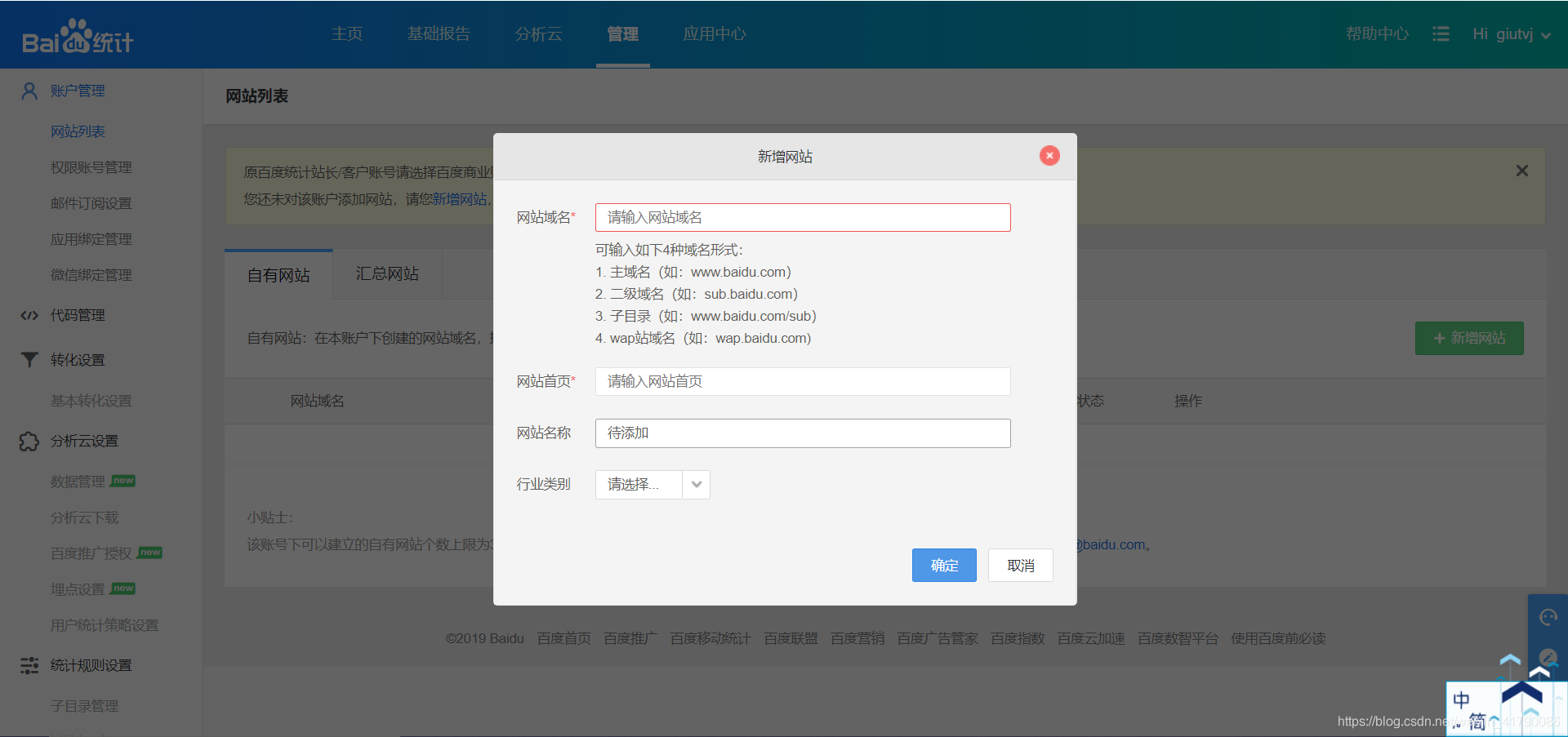Focus the 网站首页 input field
The image size is (1568, 737).
(803, 381)
